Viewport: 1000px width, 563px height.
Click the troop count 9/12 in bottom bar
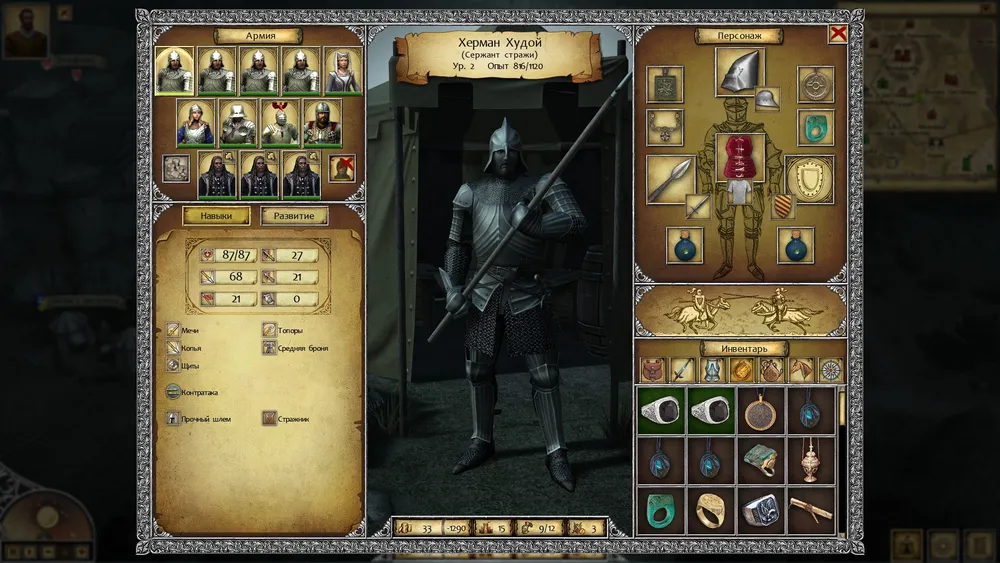[x=540, y=528]
